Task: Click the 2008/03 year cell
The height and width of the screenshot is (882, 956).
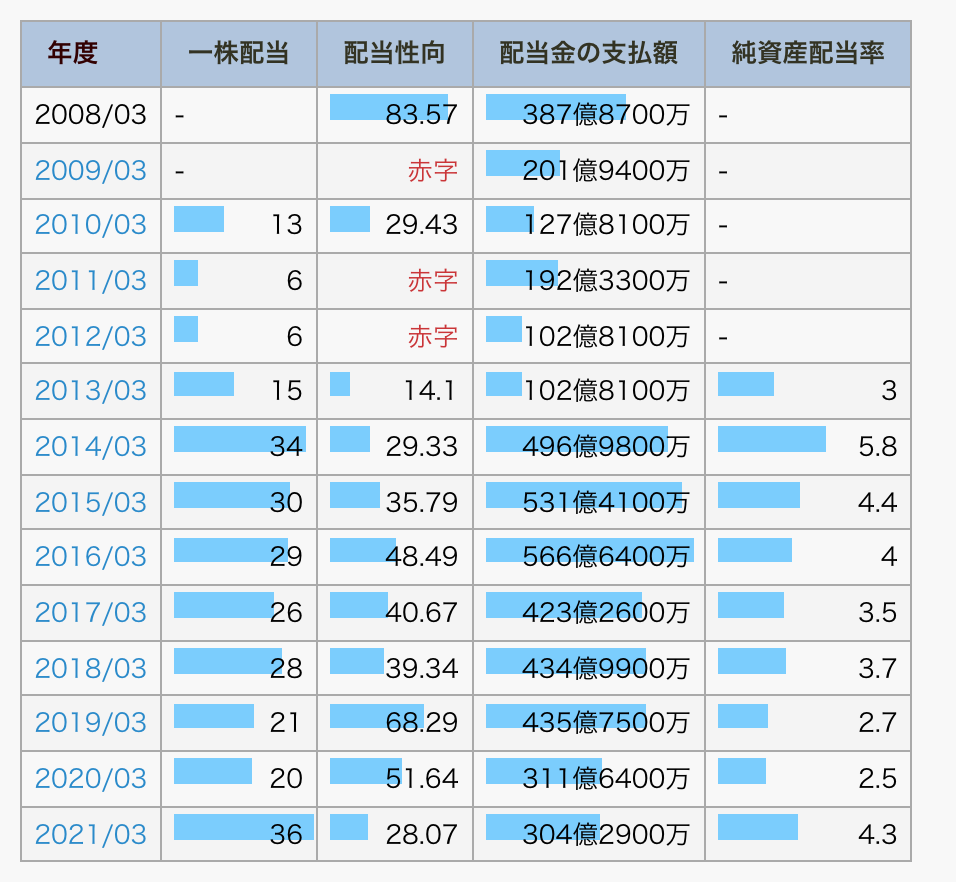Action: click(x=90, y=115)
